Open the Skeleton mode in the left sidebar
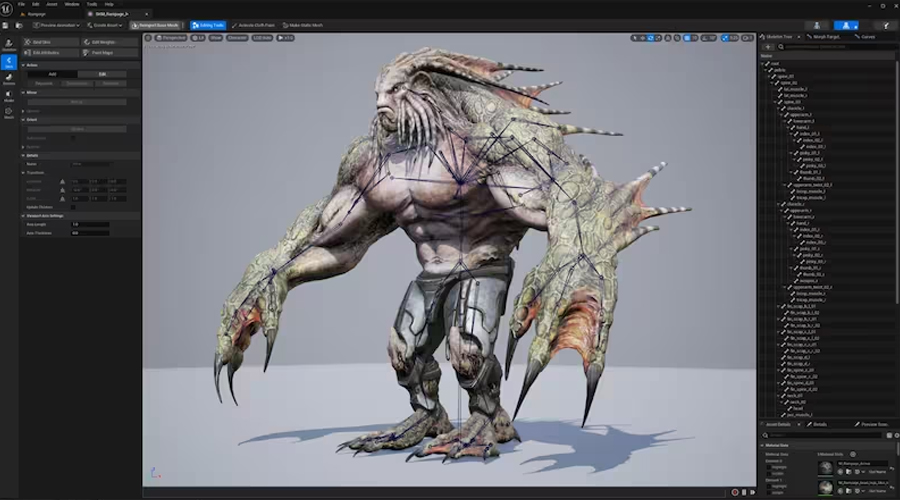Screen dimensions: 900x500 click(9, 45)
